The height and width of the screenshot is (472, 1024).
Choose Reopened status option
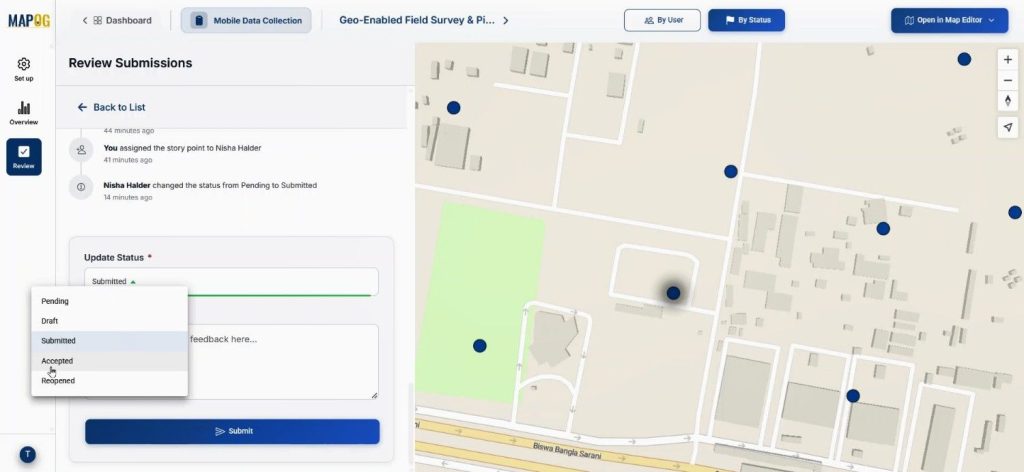109,381
